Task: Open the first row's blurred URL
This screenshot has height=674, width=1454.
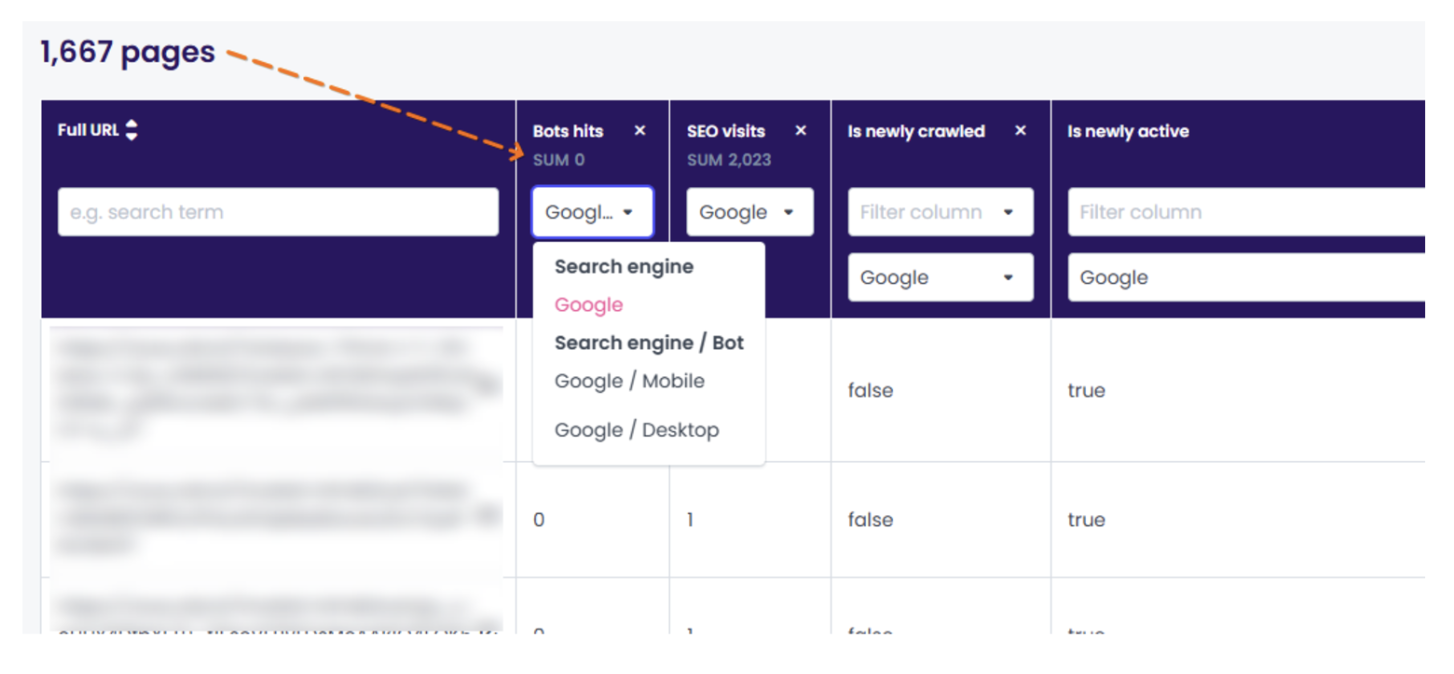Action: (x=277, y=390)
